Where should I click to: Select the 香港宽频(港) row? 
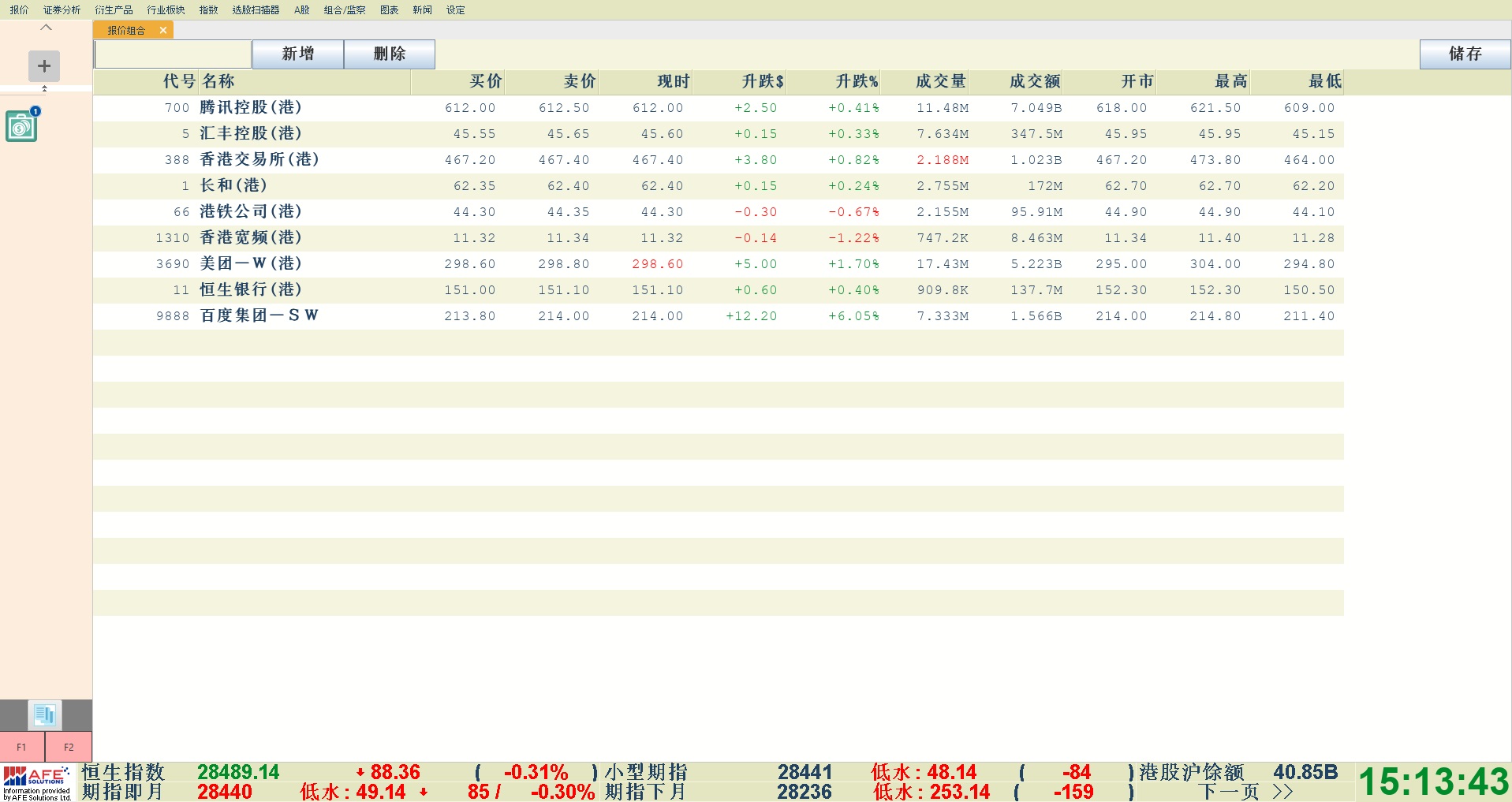coord(719,238)
